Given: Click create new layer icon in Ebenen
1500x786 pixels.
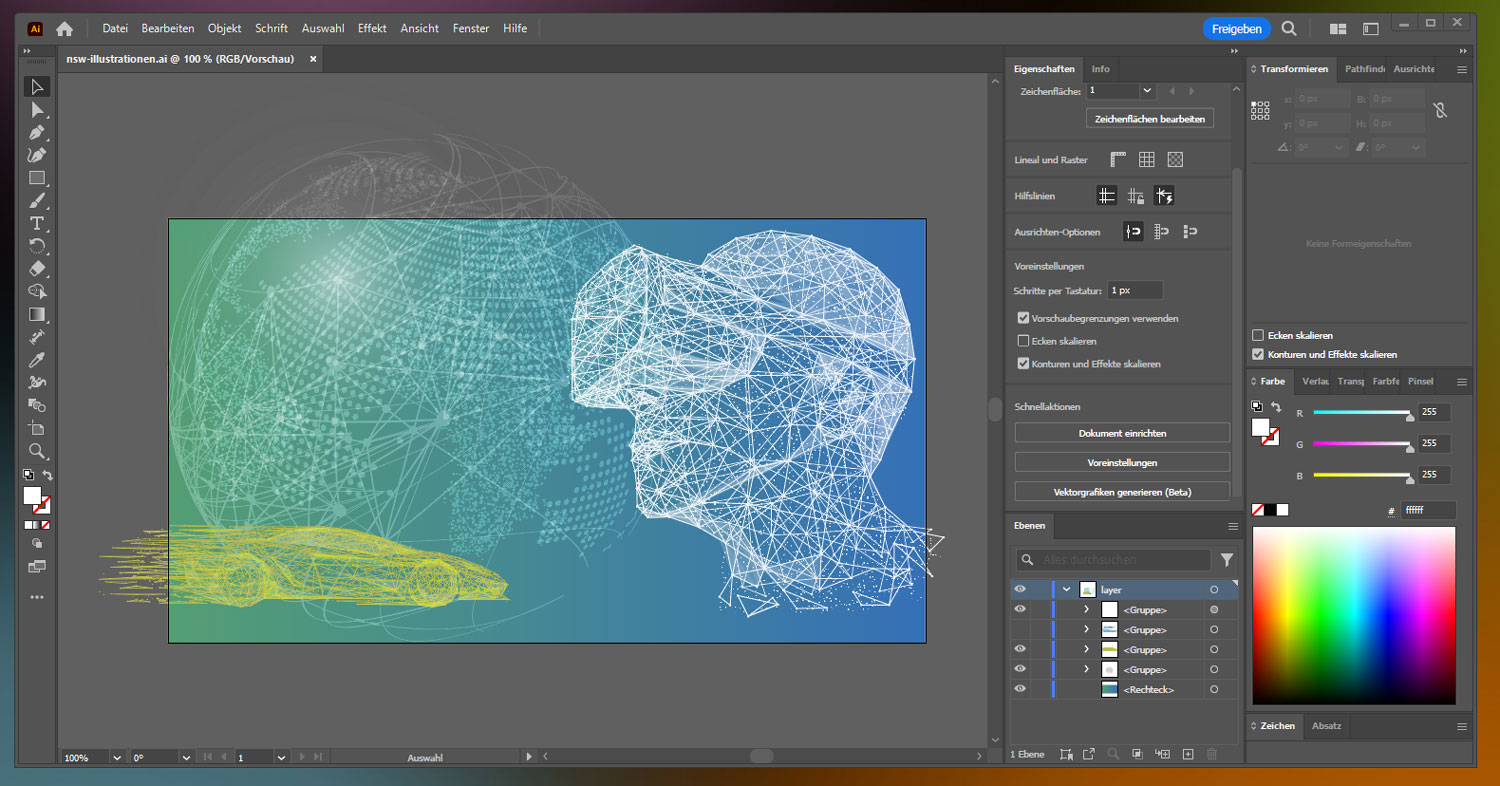Looking at the screenshot, I should (x=1188, y=754).
